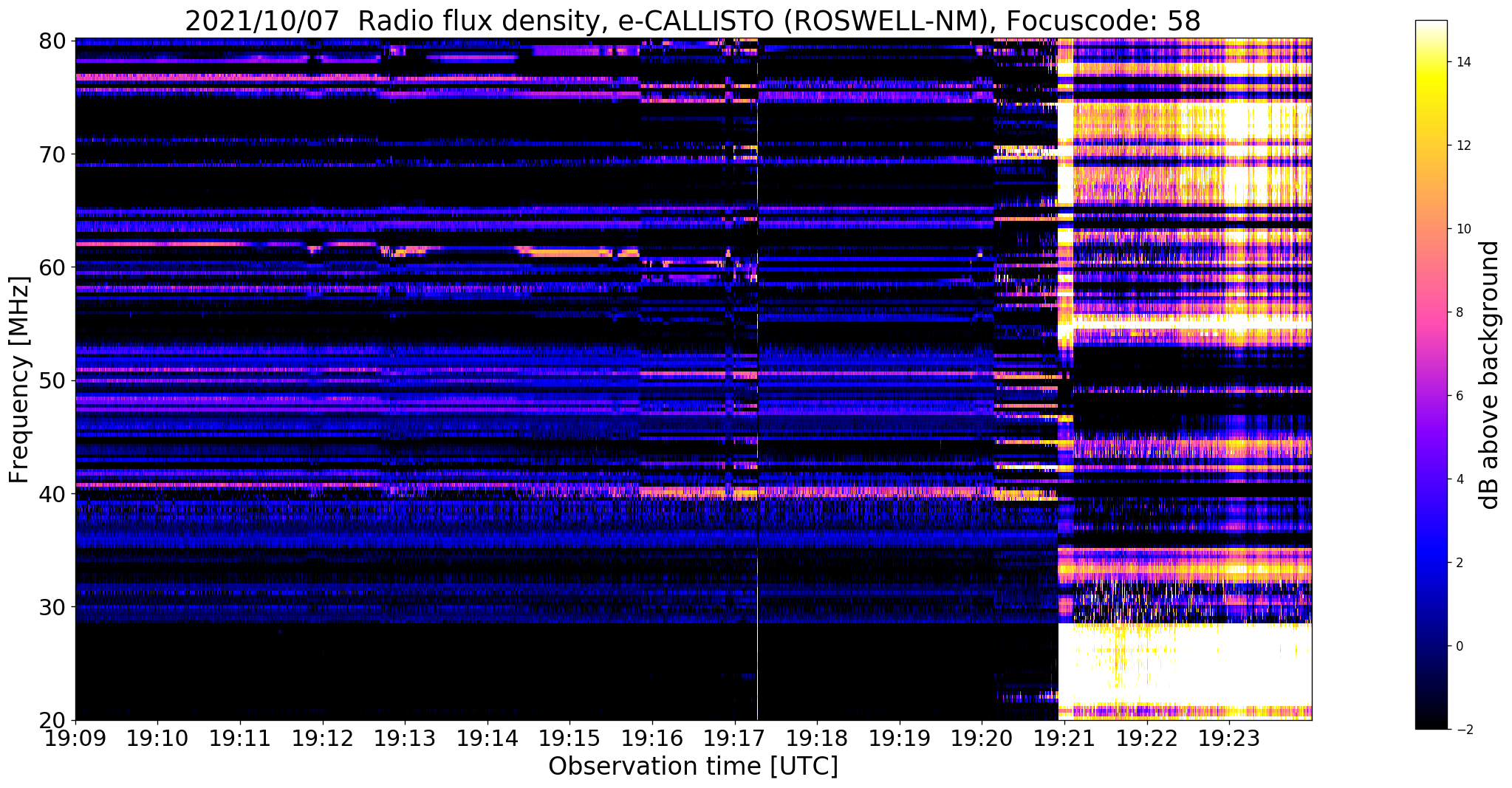Click the orange 40 MHz band near 19:16
Image resolution: width=1512 pixels, height=788 pixels.
pyautogui.click(x=698, y=492)
